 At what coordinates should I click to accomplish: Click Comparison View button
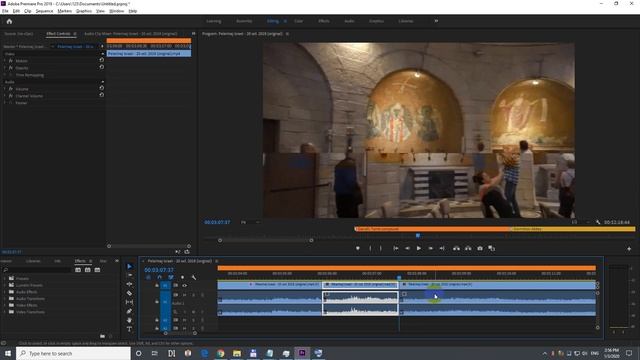point(492,248)
